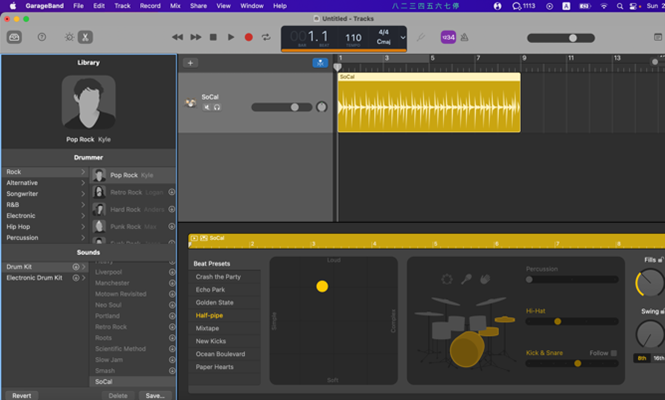Toggle the Library panel button
The height and width of the screenshot is (400, 665).
coord(14,37)
